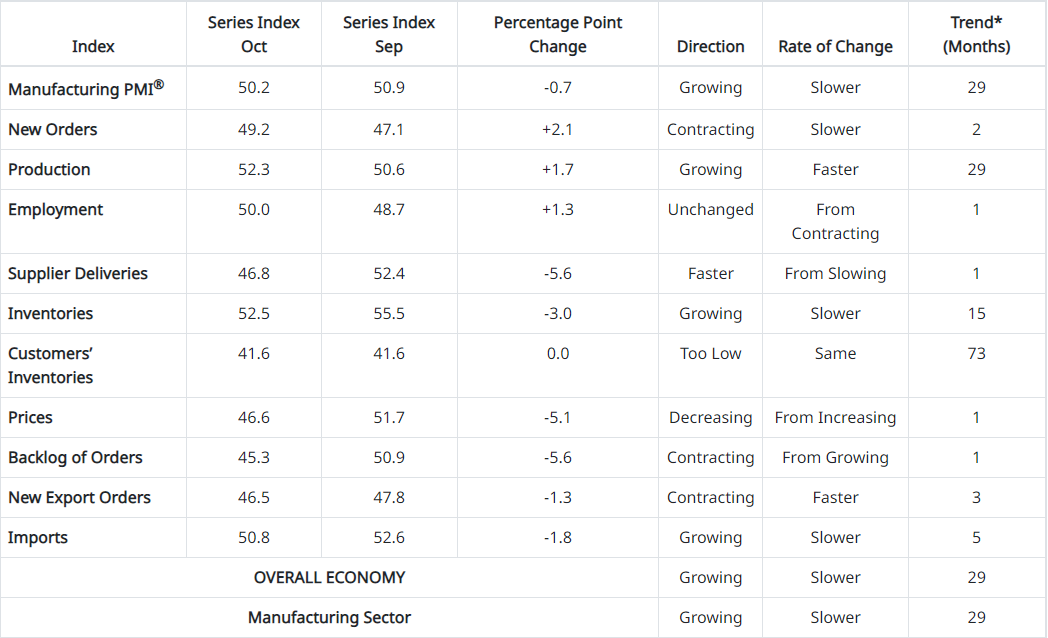The width and height of the screenshot is (1048, 638).
Task: Select the New Export Orders label
Action: click(x=79, y=497)
